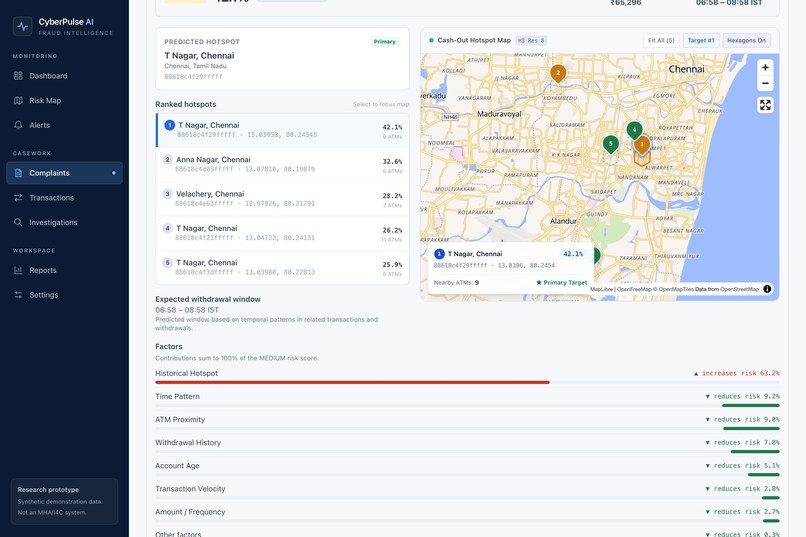Zoom in the map with plus

click(x=765, y=67)
